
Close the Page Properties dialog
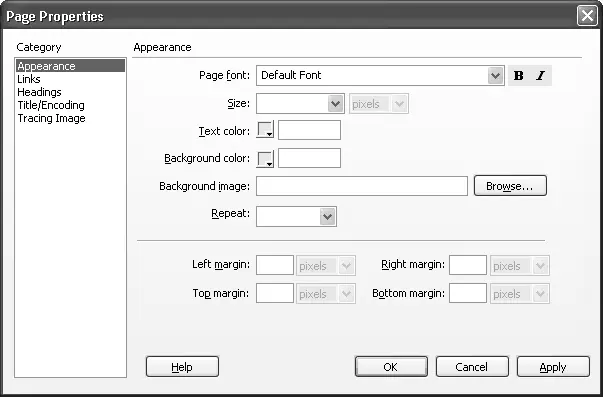coord(587,16)
